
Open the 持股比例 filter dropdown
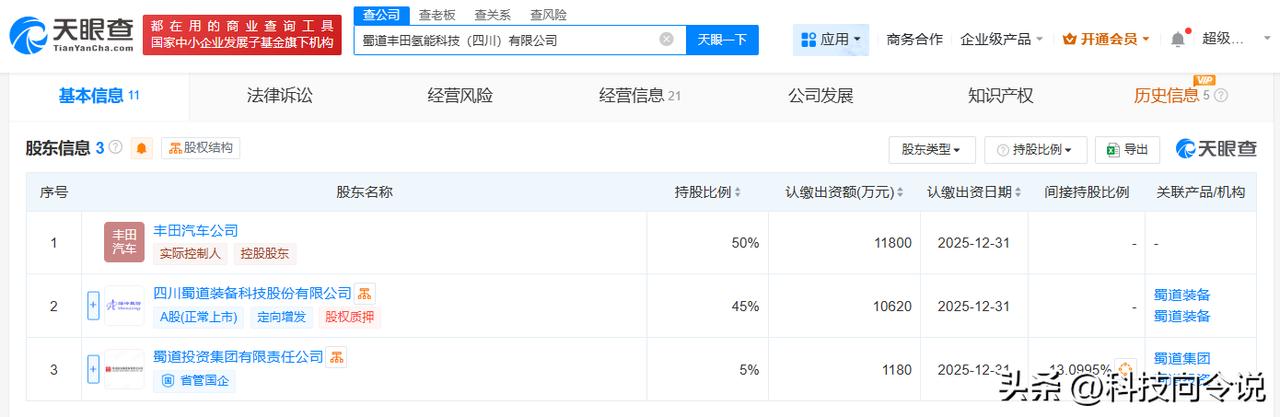(x=1035, y=149)
